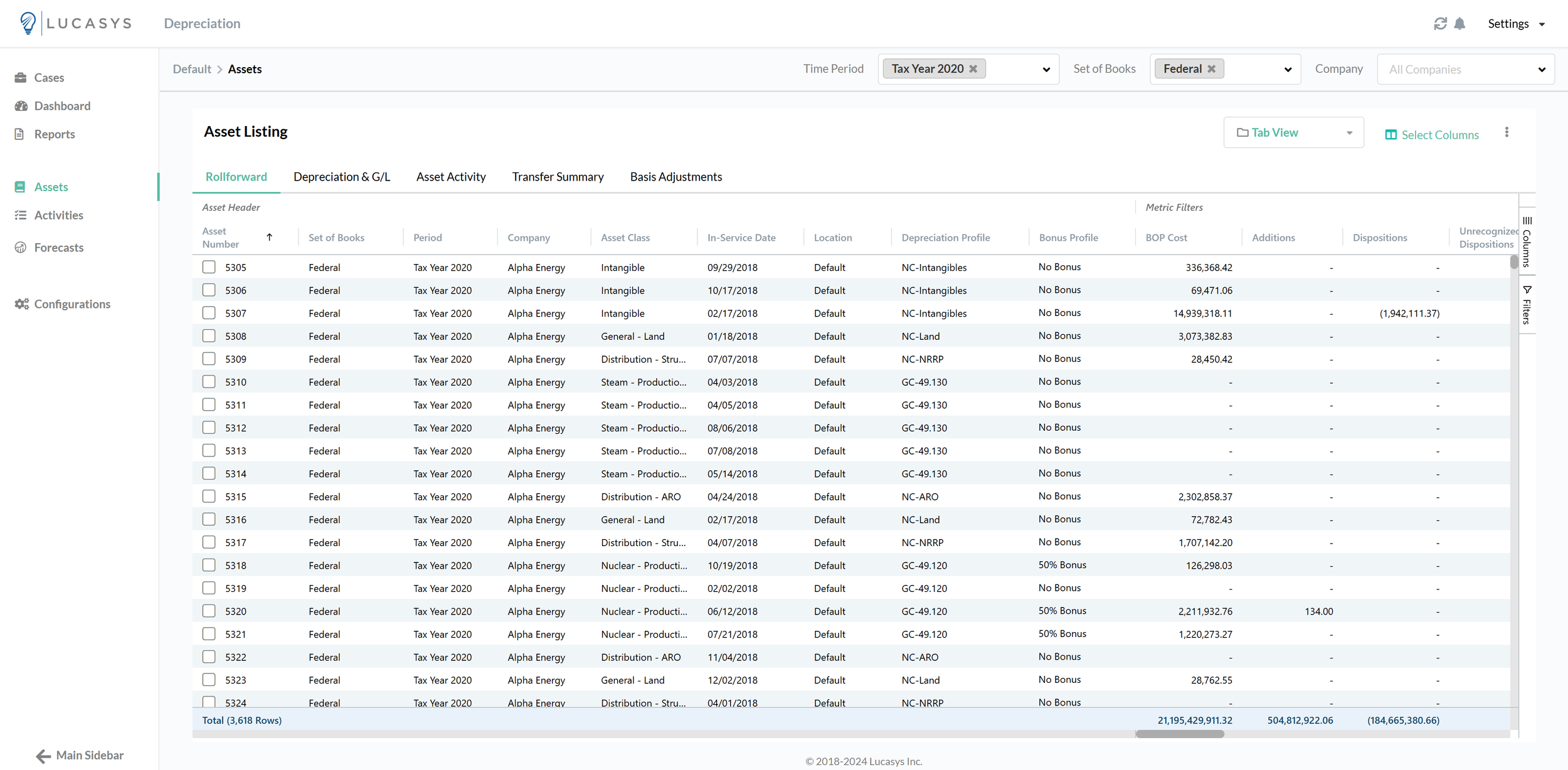Remove the Tax Year 2020 tag
1568x770 pixels.
pos(973,69)
